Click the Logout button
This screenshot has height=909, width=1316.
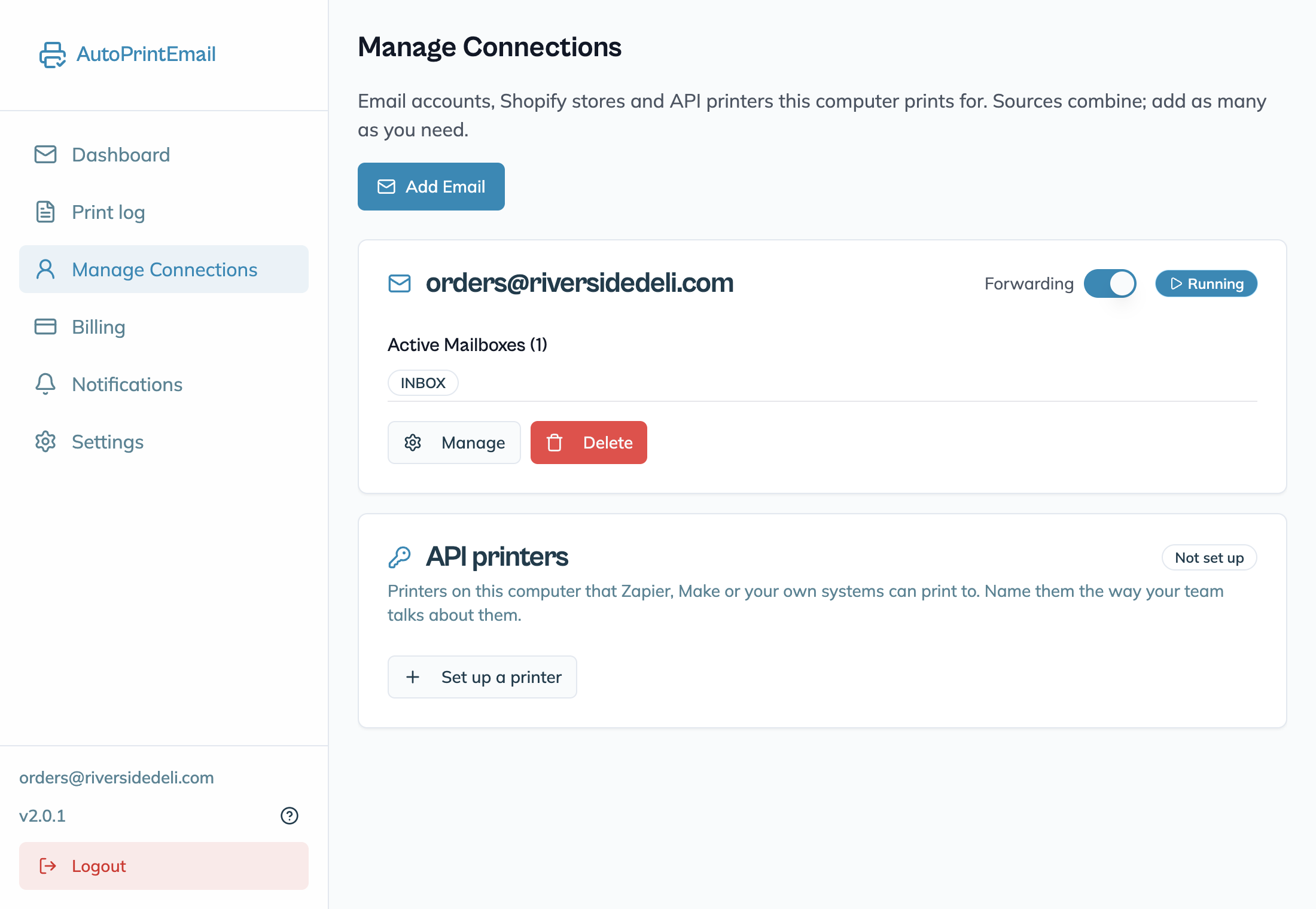pos(164,866)
